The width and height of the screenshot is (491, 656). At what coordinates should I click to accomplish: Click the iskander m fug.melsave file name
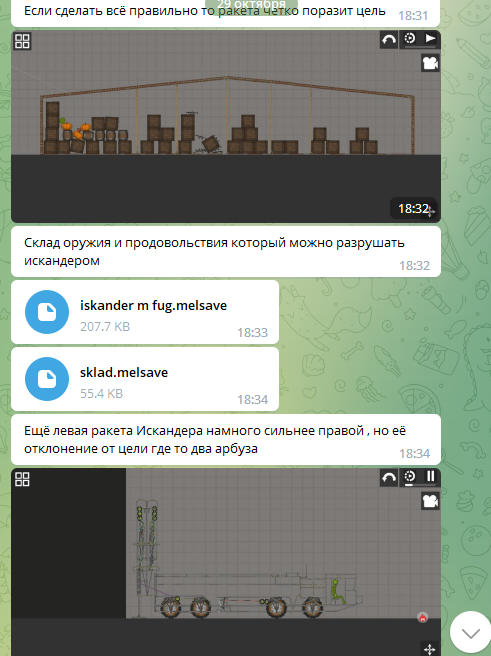153,305
